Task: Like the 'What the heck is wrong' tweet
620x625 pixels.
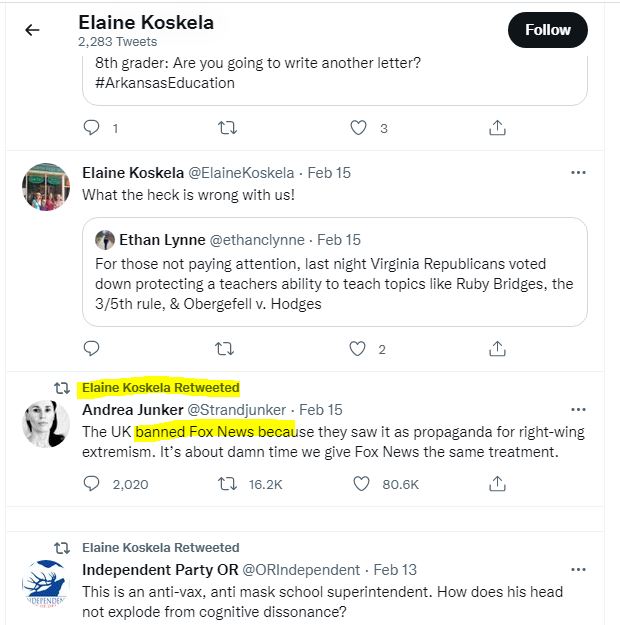Action: coord(357,349)
